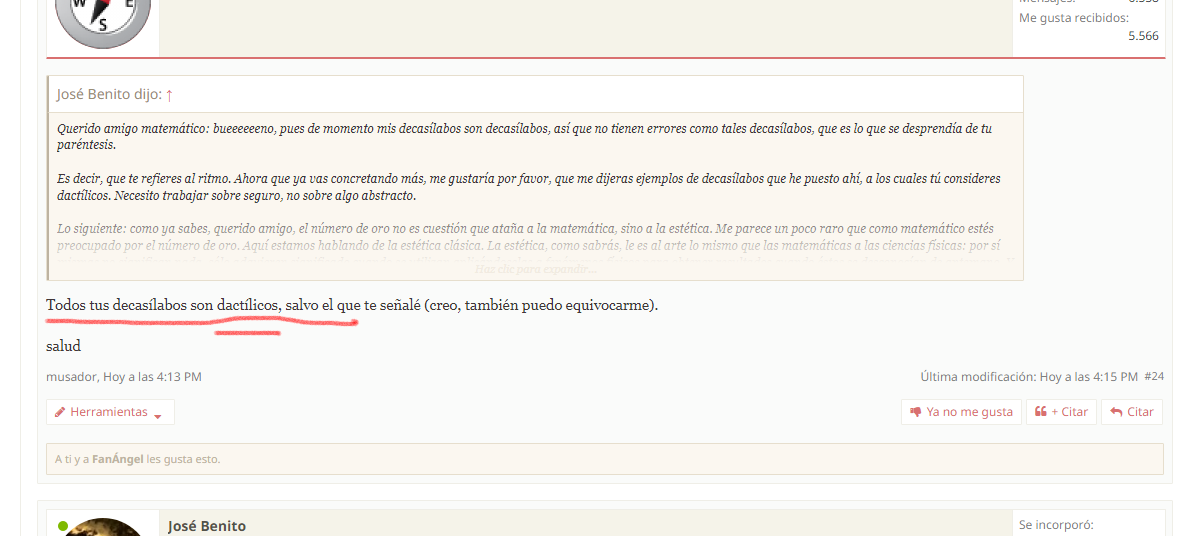
Task: Open the musador author profile link
Action: [71, 377]
